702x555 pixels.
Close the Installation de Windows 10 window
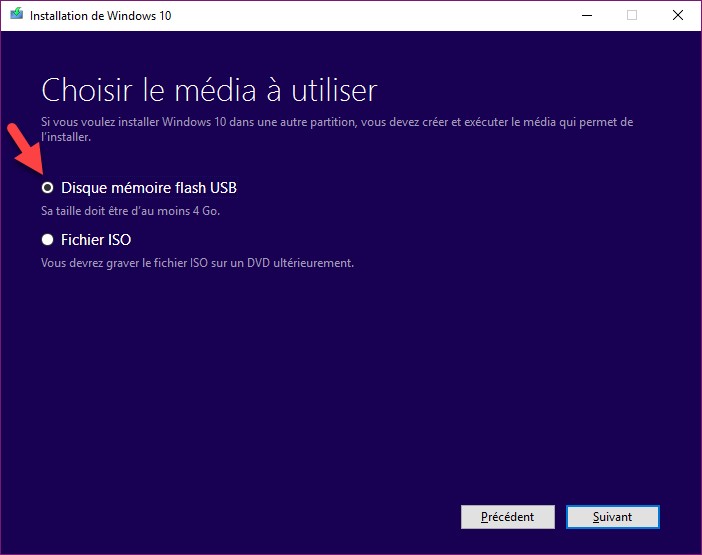tap(678, 15)
